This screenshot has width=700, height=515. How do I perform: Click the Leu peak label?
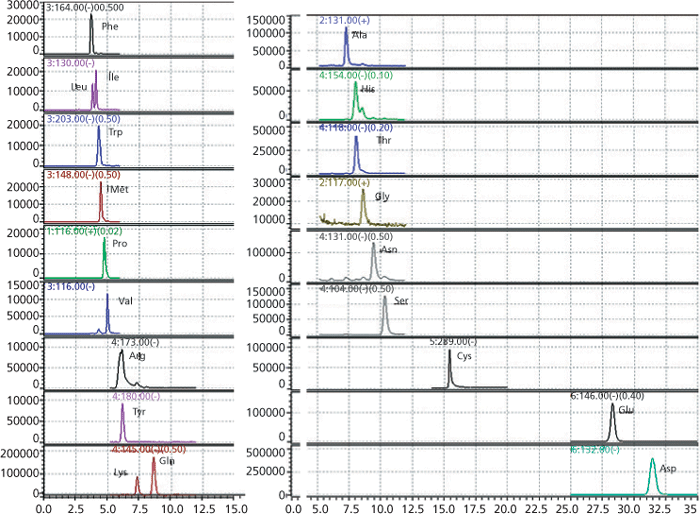[x=79, y=87]
